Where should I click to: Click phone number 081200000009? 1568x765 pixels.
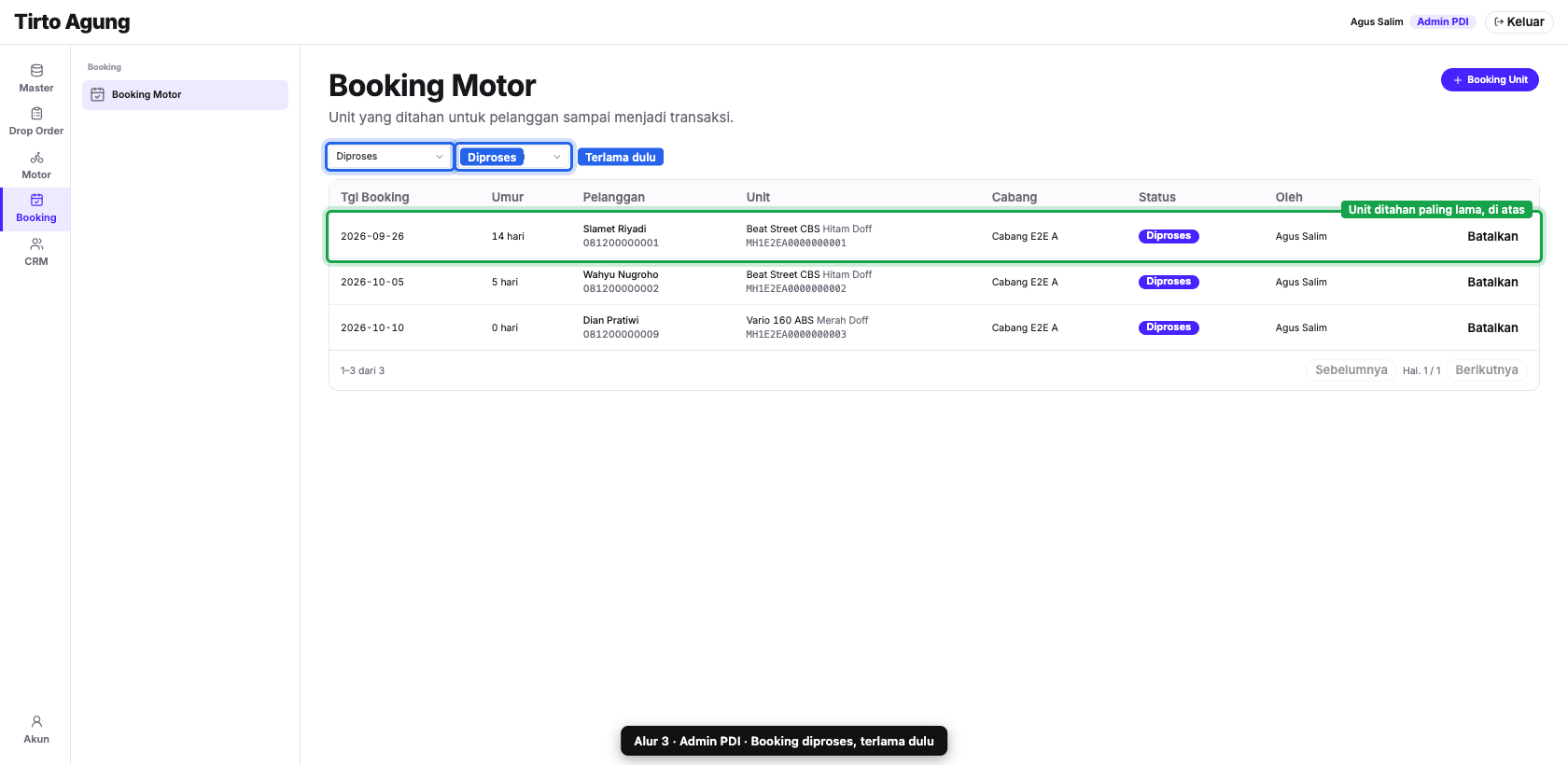point(621,335)
